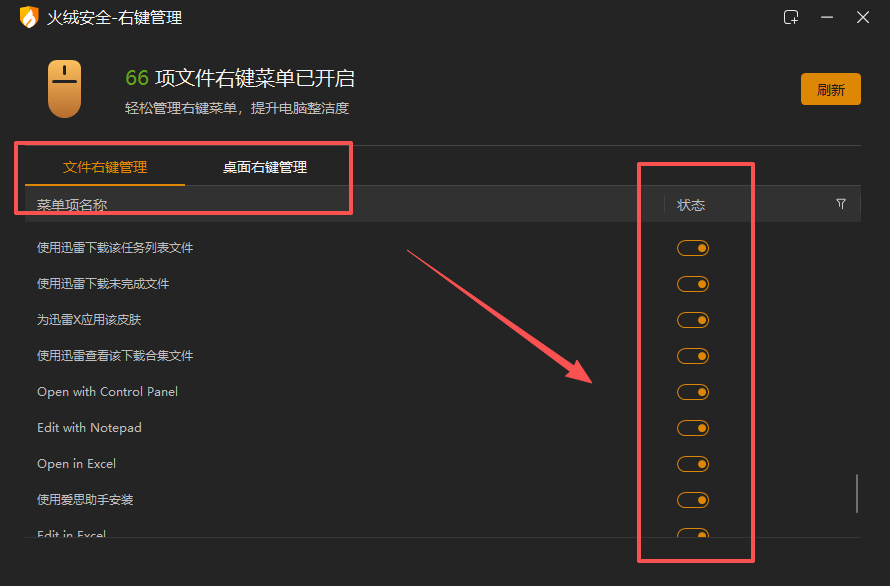Click the status column filter funnel icon
The width and height of the screenshot is (890, 586).
tap(841, 204)
